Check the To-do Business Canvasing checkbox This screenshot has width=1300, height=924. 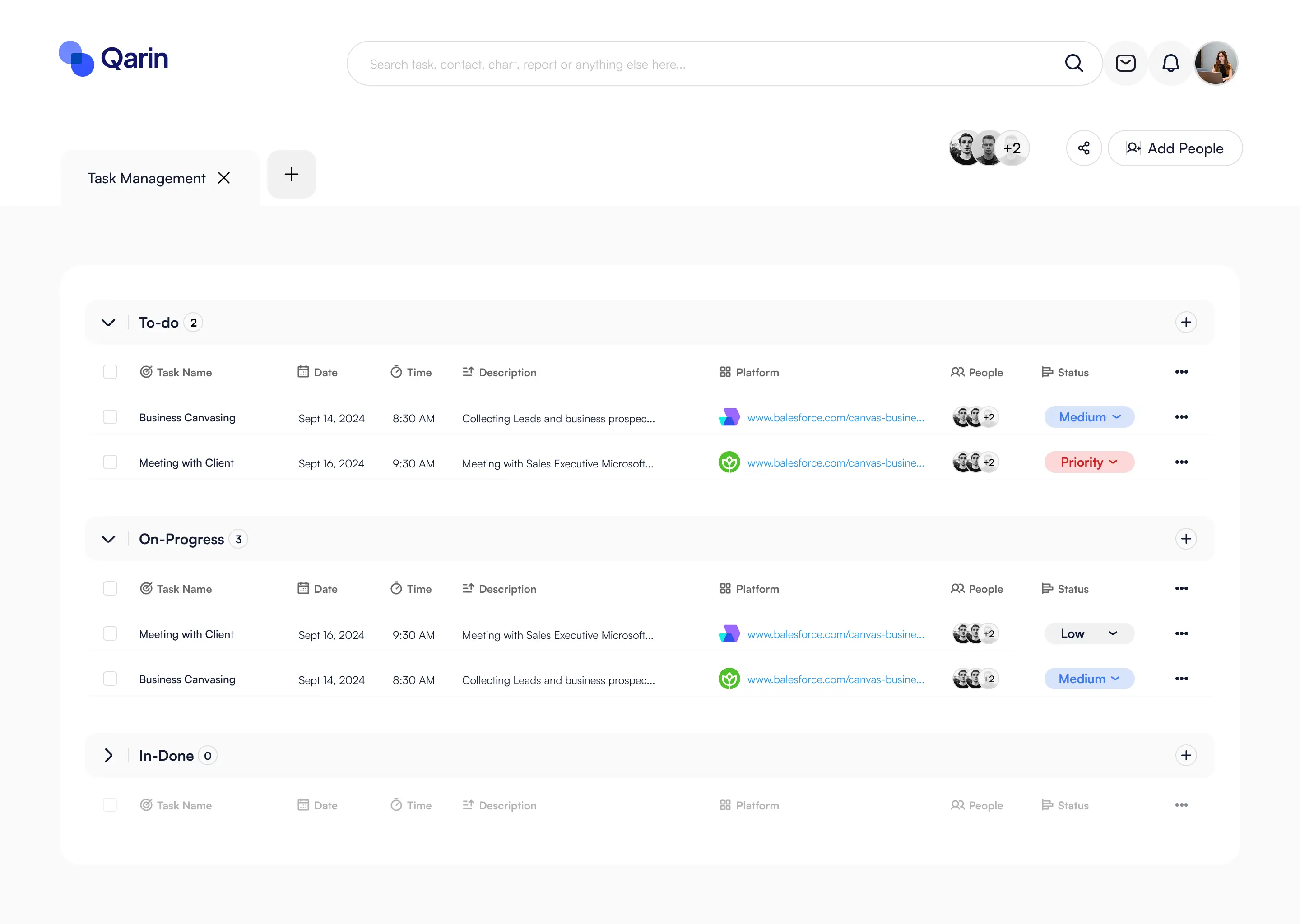coord(110,417)
